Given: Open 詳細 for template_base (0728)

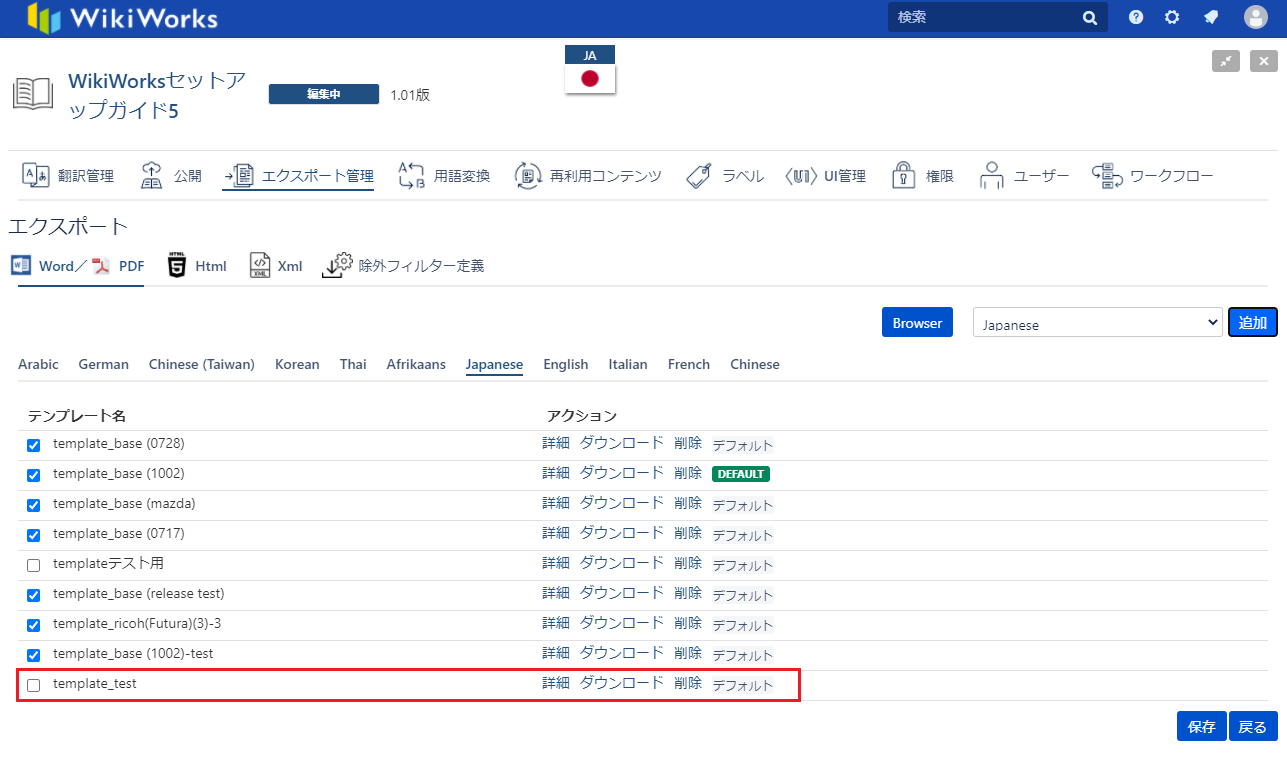Looking at the screenshot, I should tap(556, 443).
